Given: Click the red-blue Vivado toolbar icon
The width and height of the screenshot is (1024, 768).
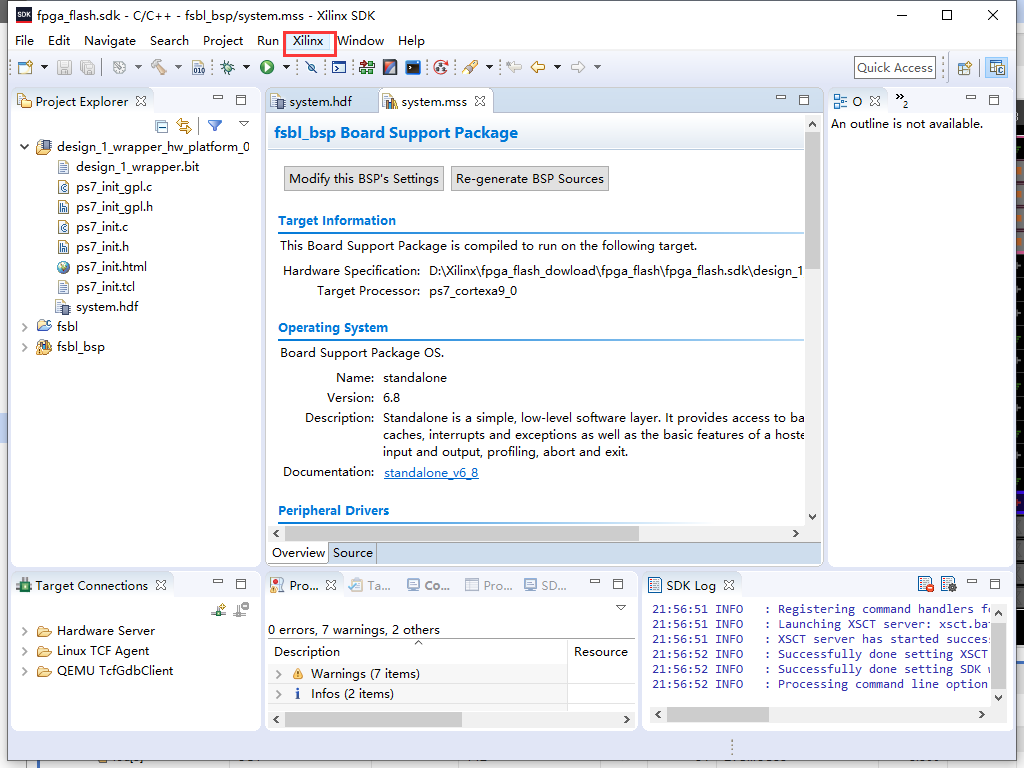Looking at the screenshot, I should [x=390, y=67].
